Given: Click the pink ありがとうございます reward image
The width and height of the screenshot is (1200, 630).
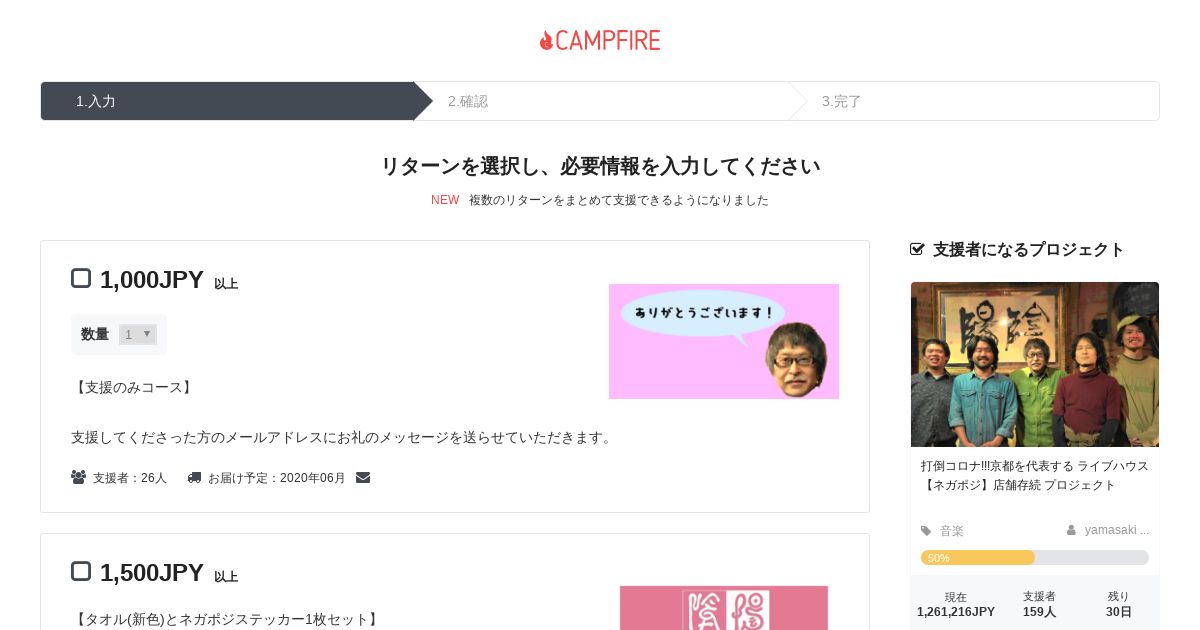Looking at the screenshot, I should pos(724,341).
